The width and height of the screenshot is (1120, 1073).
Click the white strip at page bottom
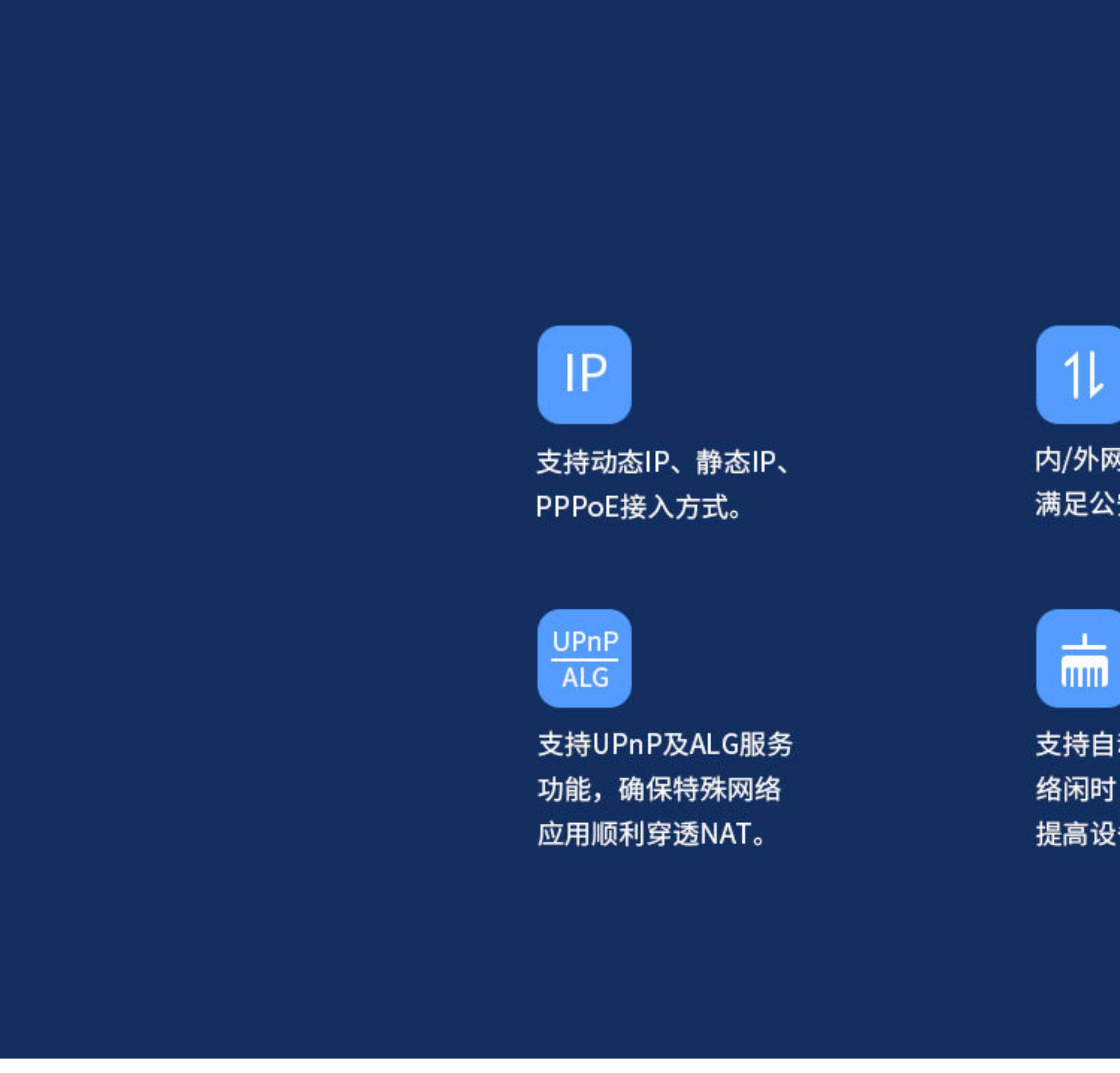[560, 1065]
